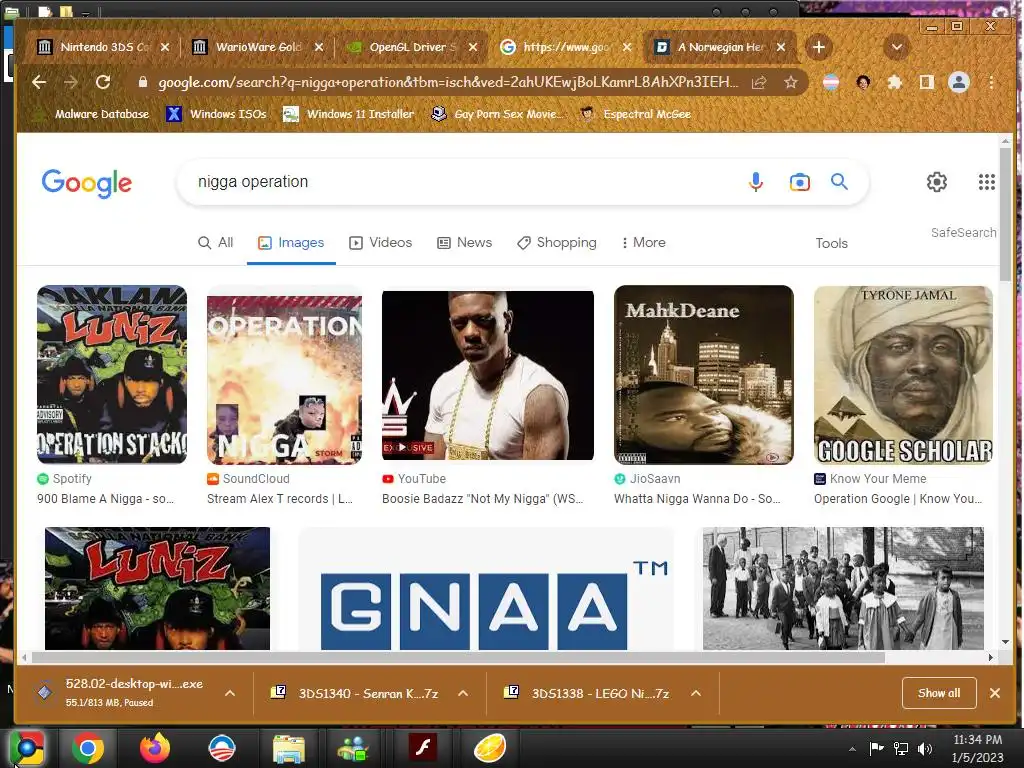This screenshot has width=1024, height=768.
Task: Switch to the All results tab
Action: 216,242
